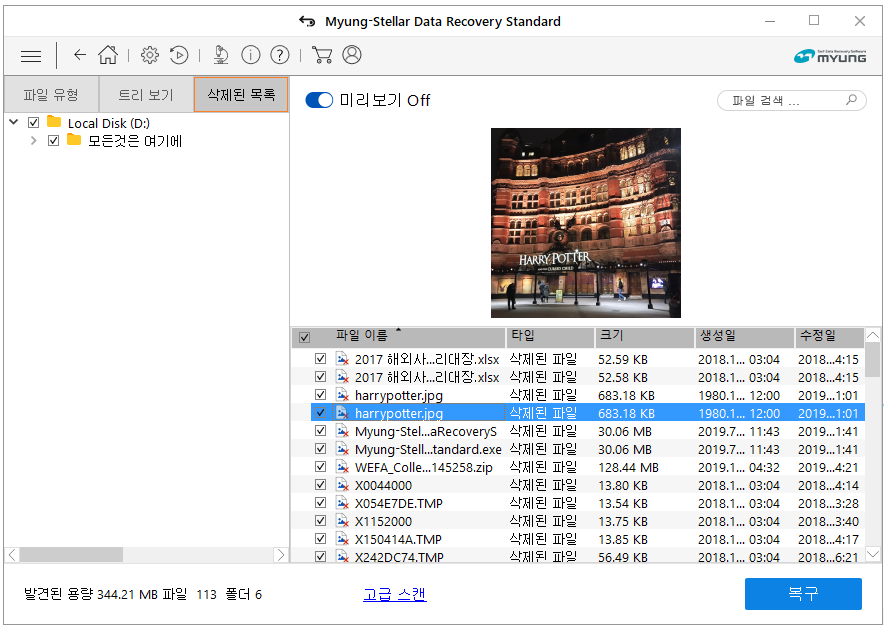Click the 모든것은 여기에 folder icon
Viewport: 888px width, 627px height.
tap(74, 139)
